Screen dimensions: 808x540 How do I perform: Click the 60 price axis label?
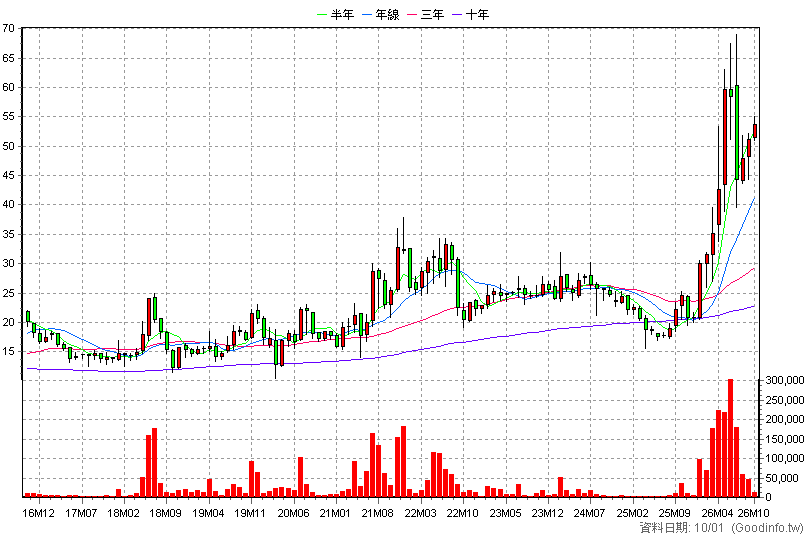(x=8, y=87)
